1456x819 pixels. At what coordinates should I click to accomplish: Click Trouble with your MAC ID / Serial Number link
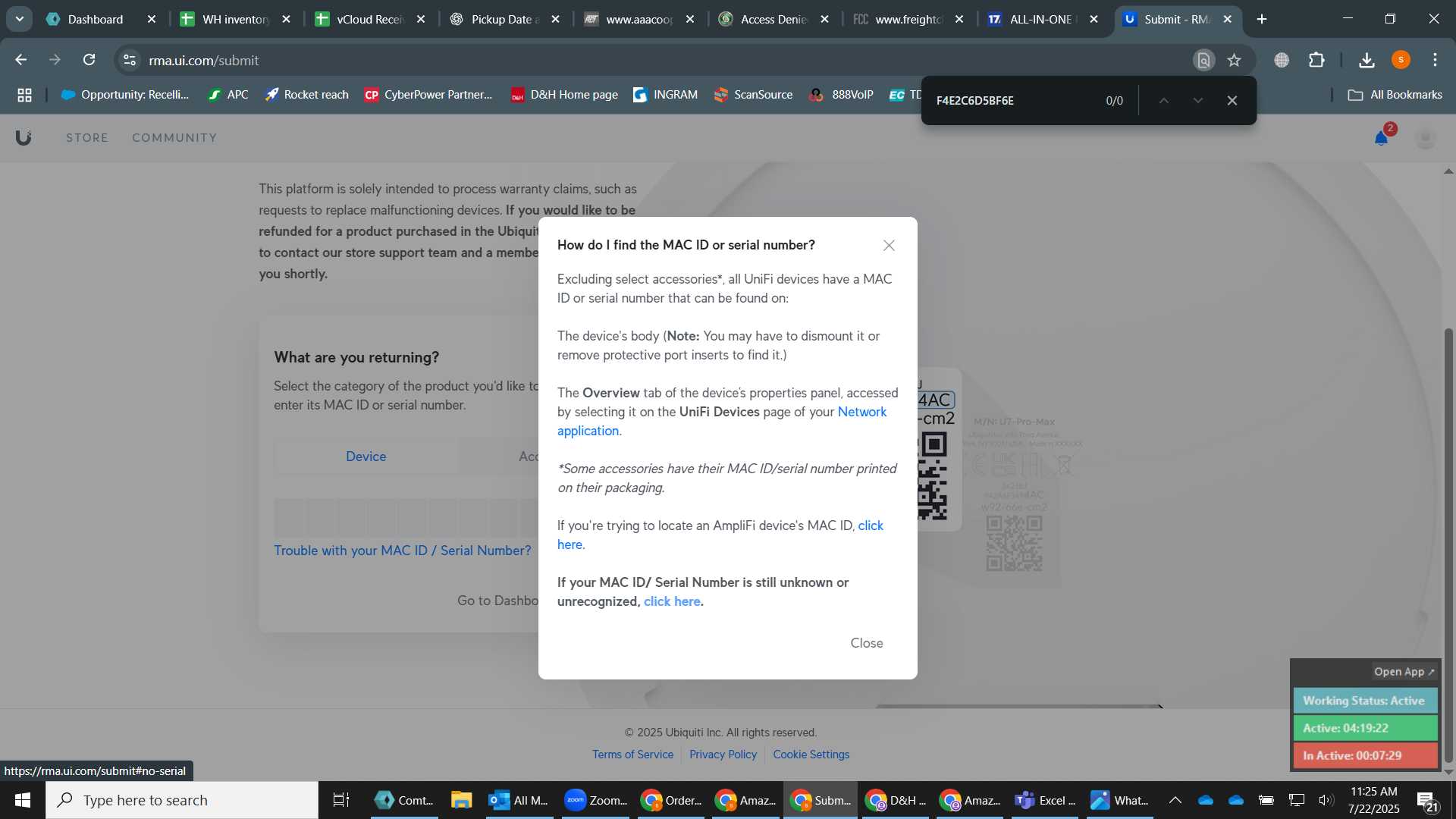(x=403, y=551)
